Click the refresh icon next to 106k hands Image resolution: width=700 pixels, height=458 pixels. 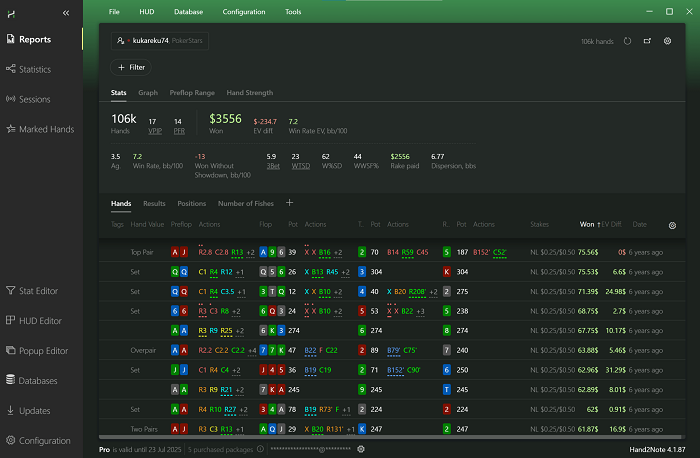(x=627, y=42)
